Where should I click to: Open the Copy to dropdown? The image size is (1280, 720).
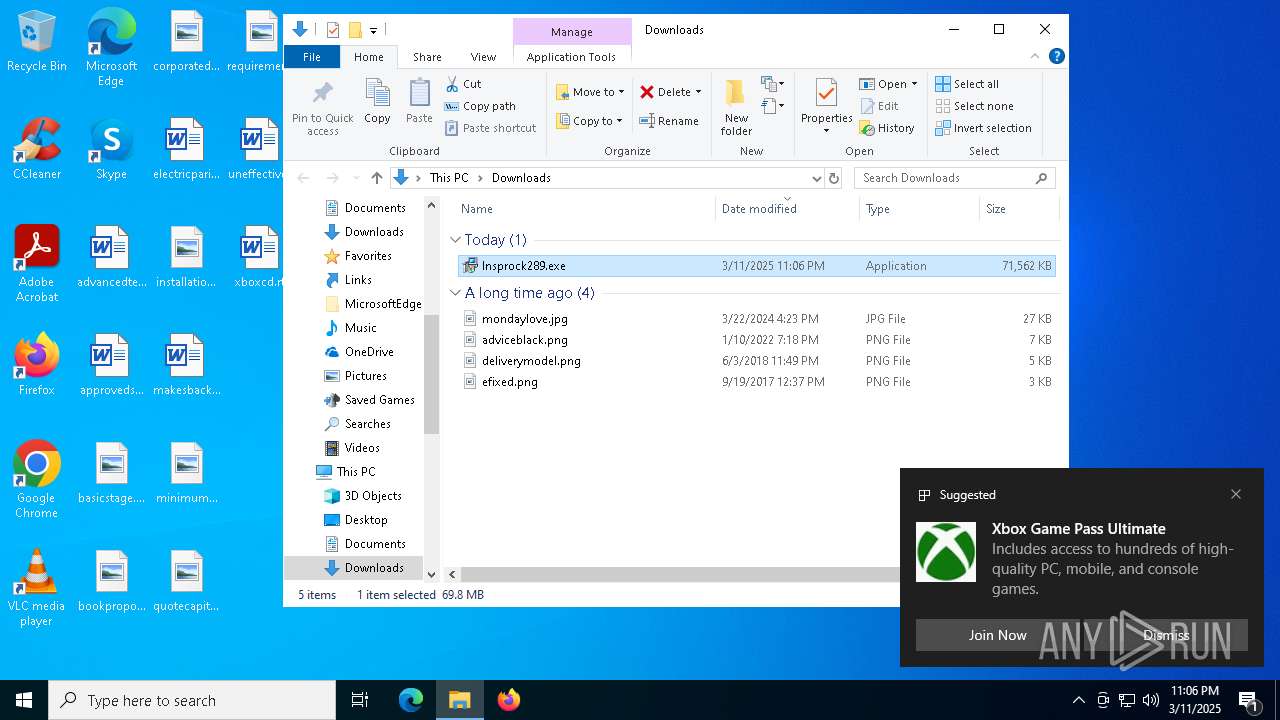[589, 121]
